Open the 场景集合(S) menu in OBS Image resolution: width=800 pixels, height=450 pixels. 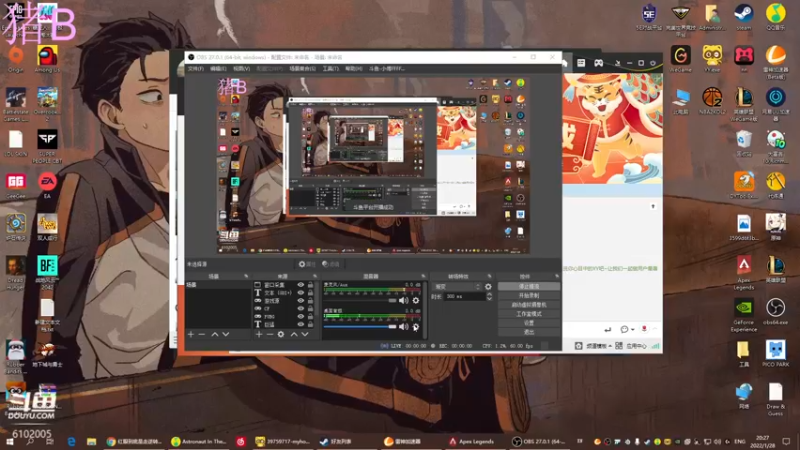pyautogui.click(x=303, y=68)
